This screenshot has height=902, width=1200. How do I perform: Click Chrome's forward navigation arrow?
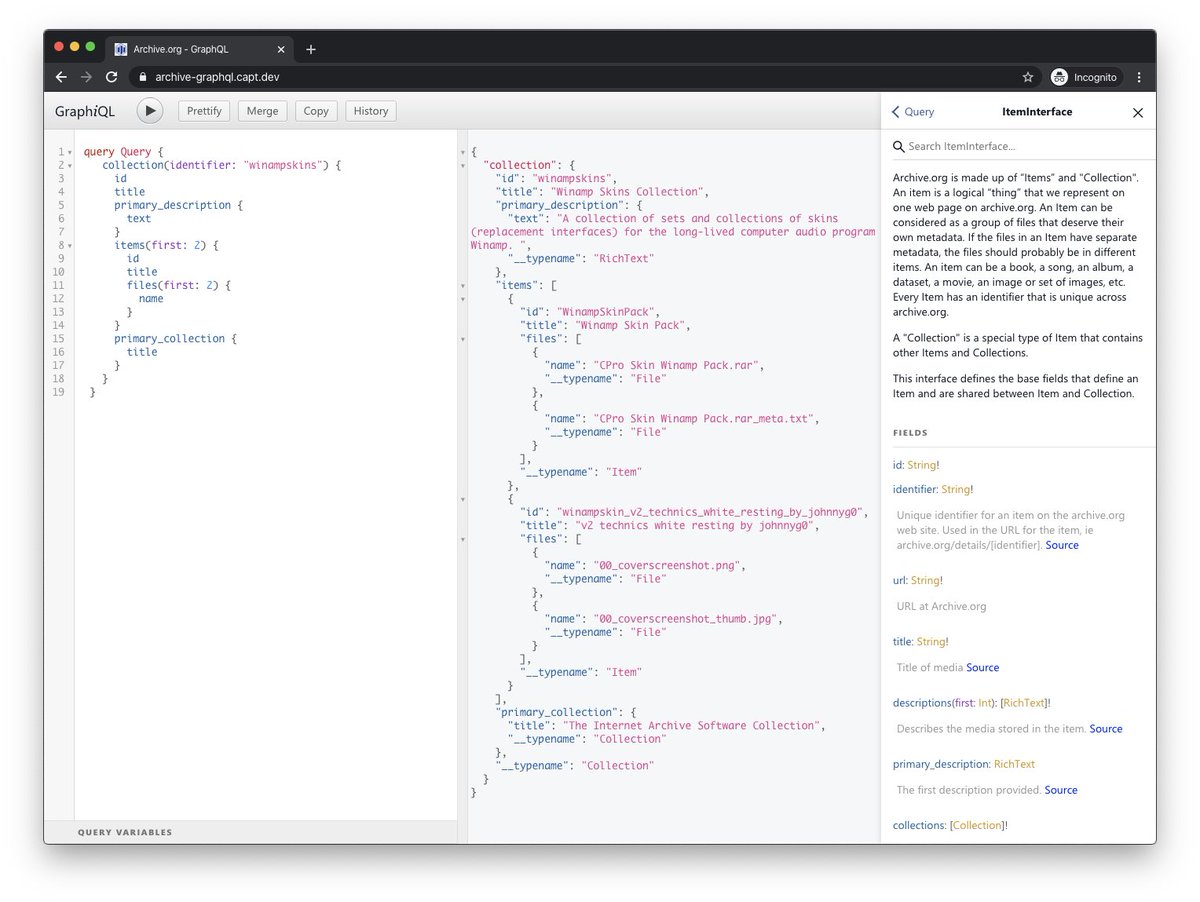87,77
